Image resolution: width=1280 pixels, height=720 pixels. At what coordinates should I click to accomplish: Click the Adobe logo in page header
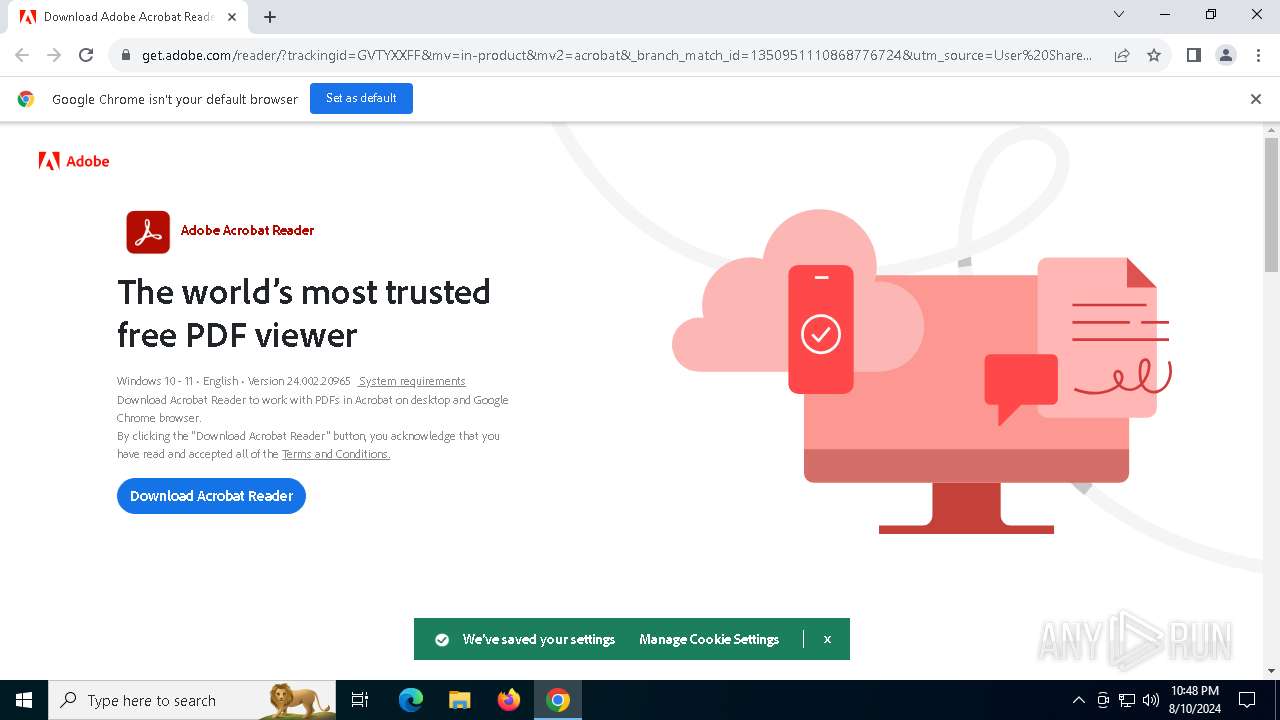click(x=74, y=161)
